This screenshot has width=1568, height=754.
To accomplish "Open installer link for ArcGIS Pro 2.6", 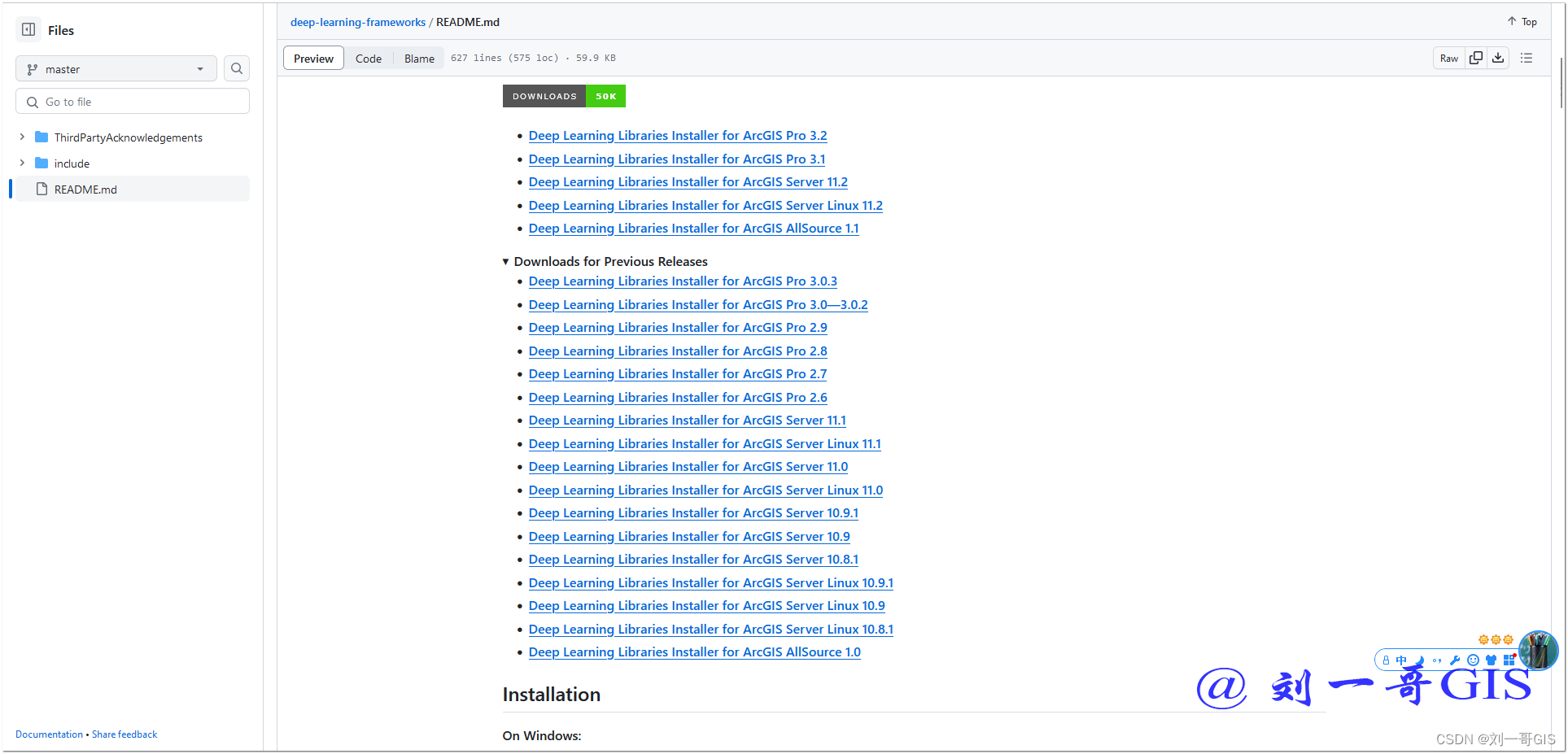I will pos(678,398).
